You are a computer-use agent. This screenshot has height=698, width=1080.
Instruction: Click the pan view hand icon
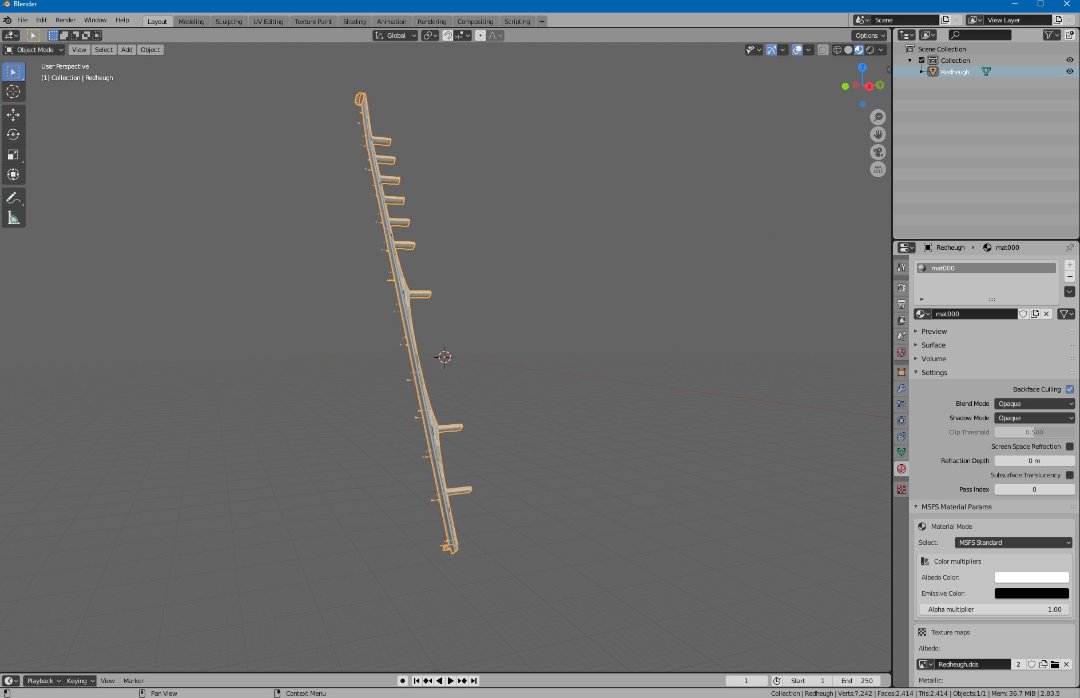[x=878, y=134]
